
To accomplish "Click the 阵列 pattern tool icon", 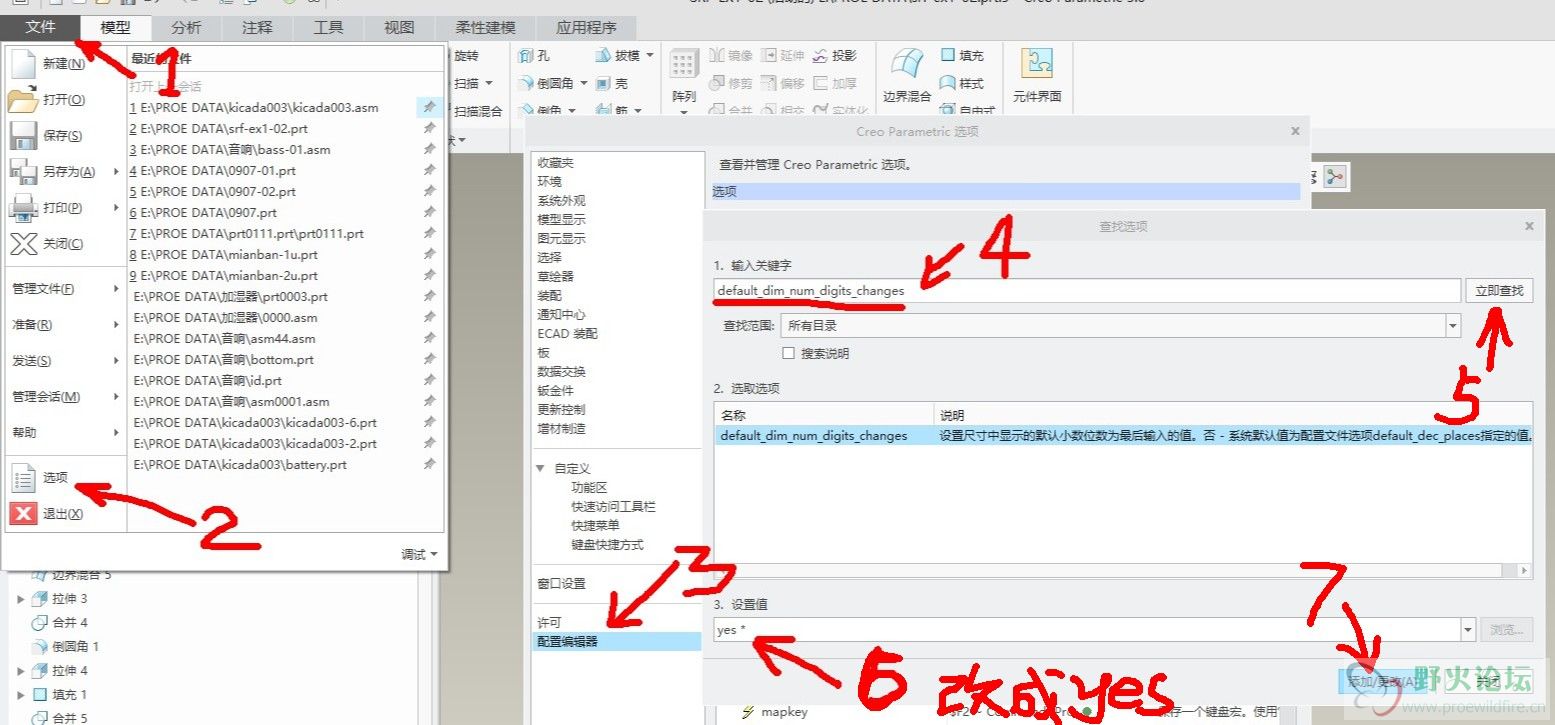I will click(684, 66).
